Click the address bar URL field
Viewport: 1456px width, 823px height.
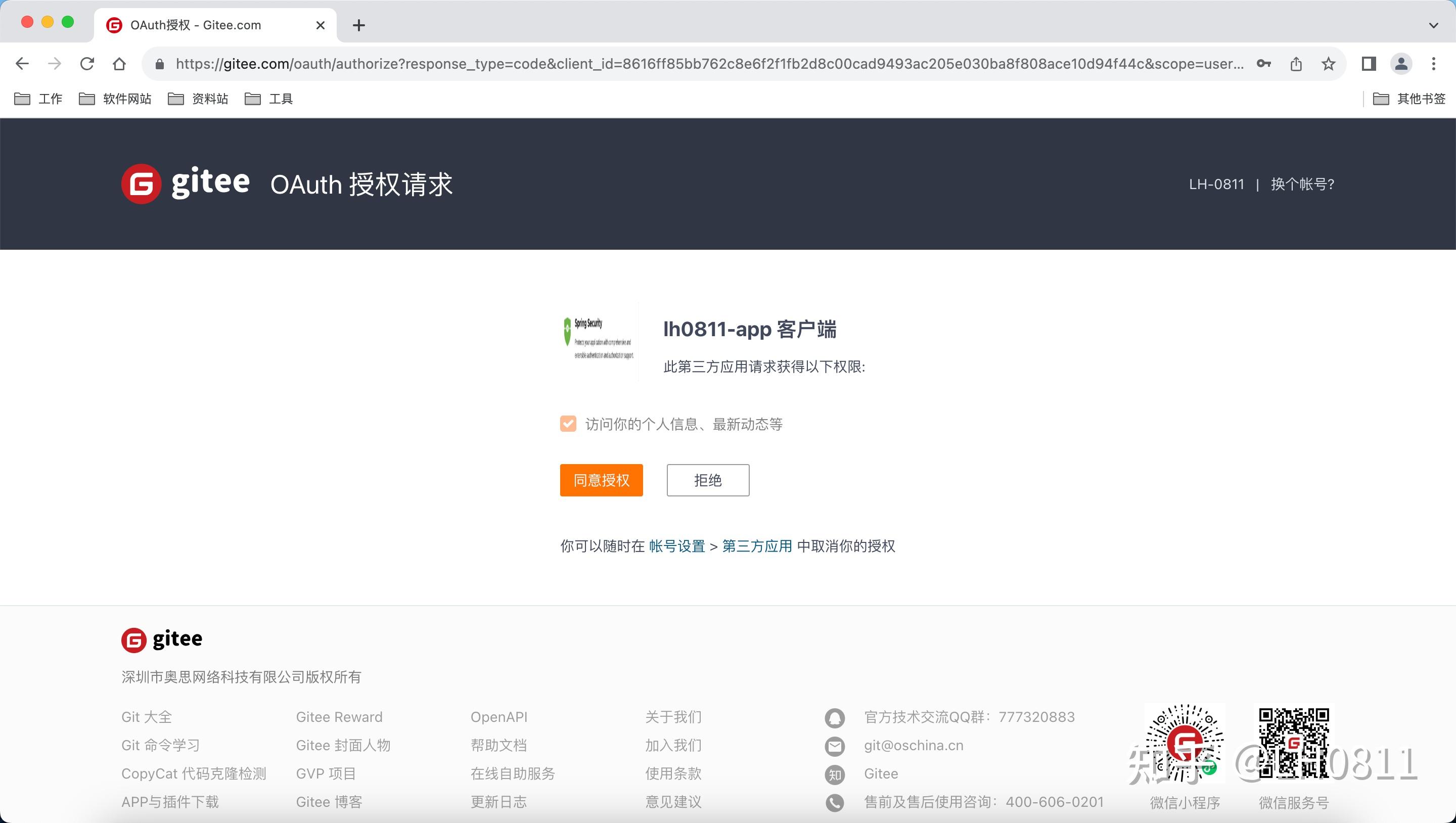point(565,63)
